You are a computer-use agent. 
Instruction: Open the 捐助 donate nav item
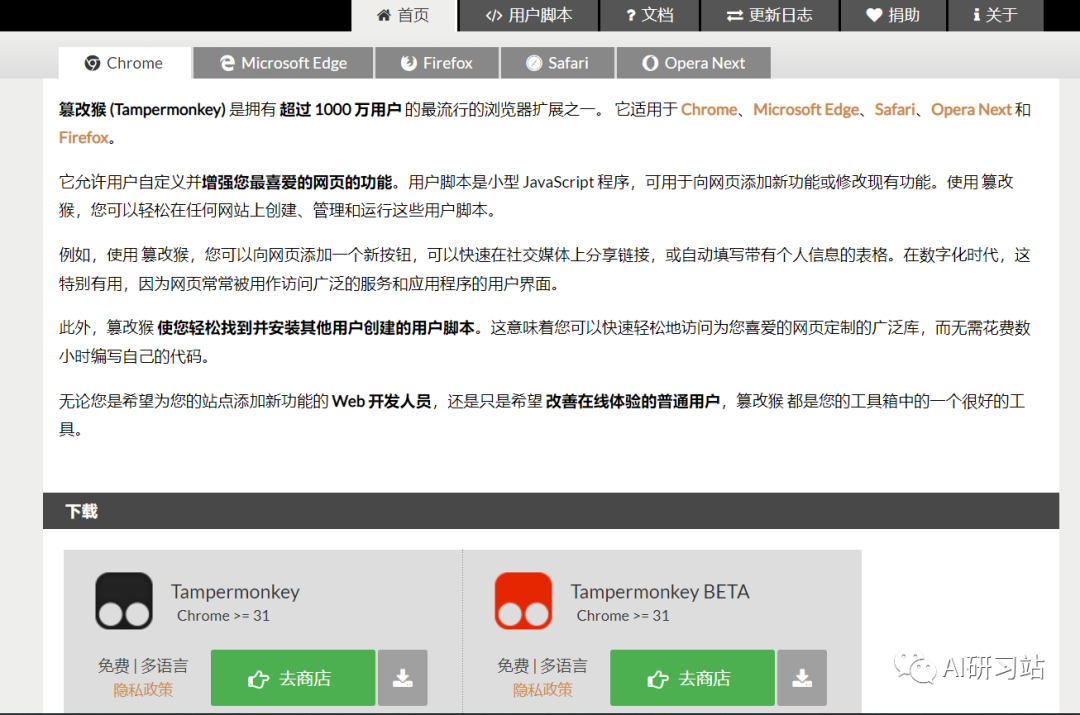point(893,15)
